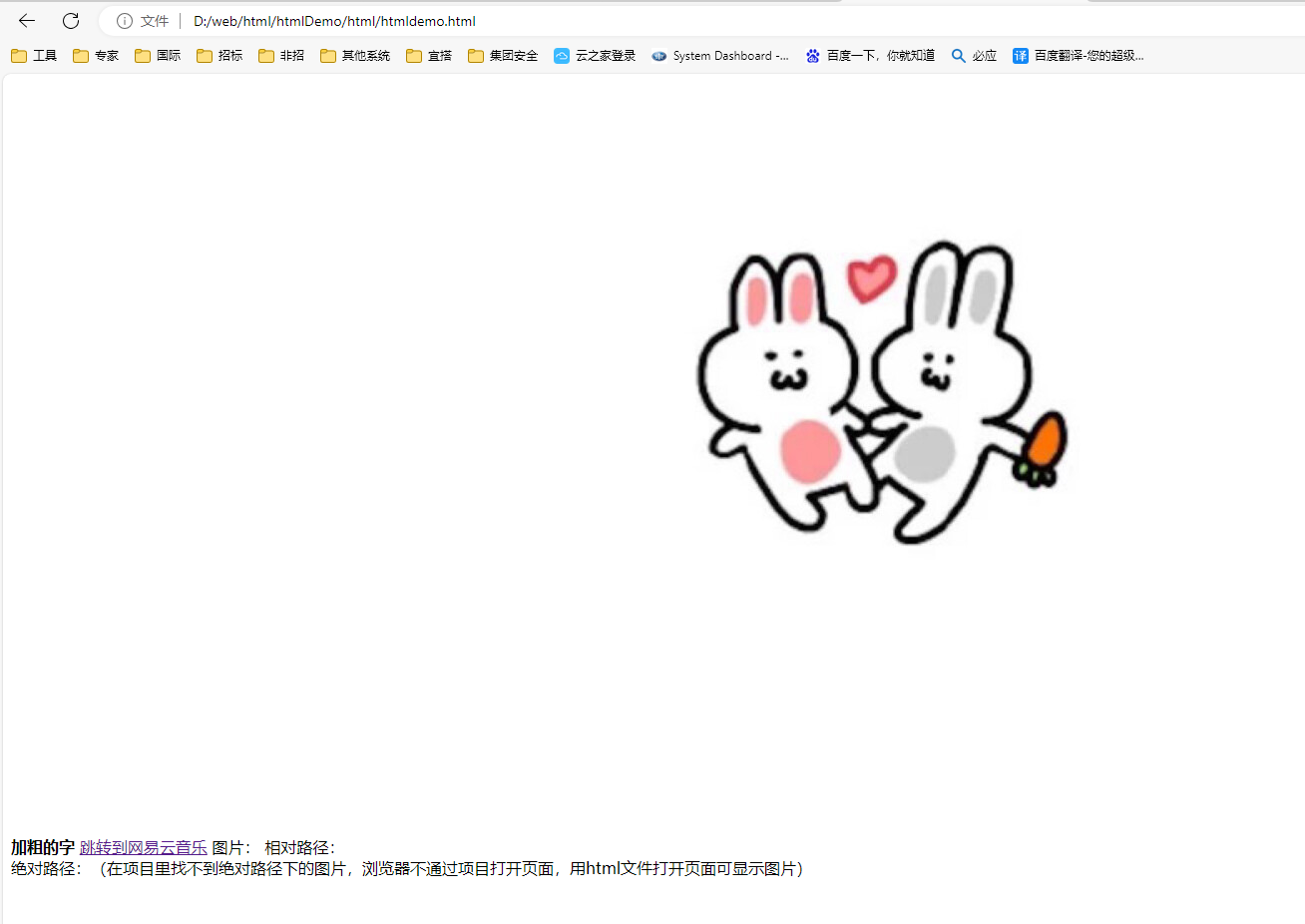Click the bold text 加粗的字
1305x924 pixels.
pos(43,848)
